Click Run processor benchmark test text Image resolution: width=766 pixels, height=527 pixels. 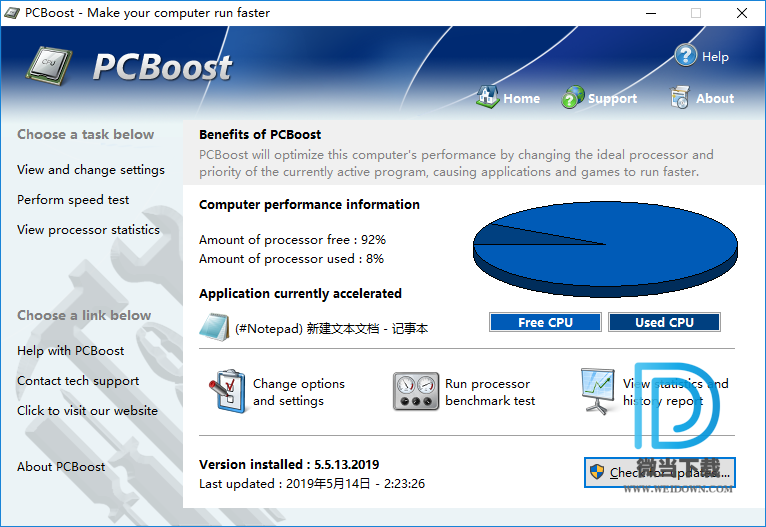pyautogui.click(x=490, y=392)
